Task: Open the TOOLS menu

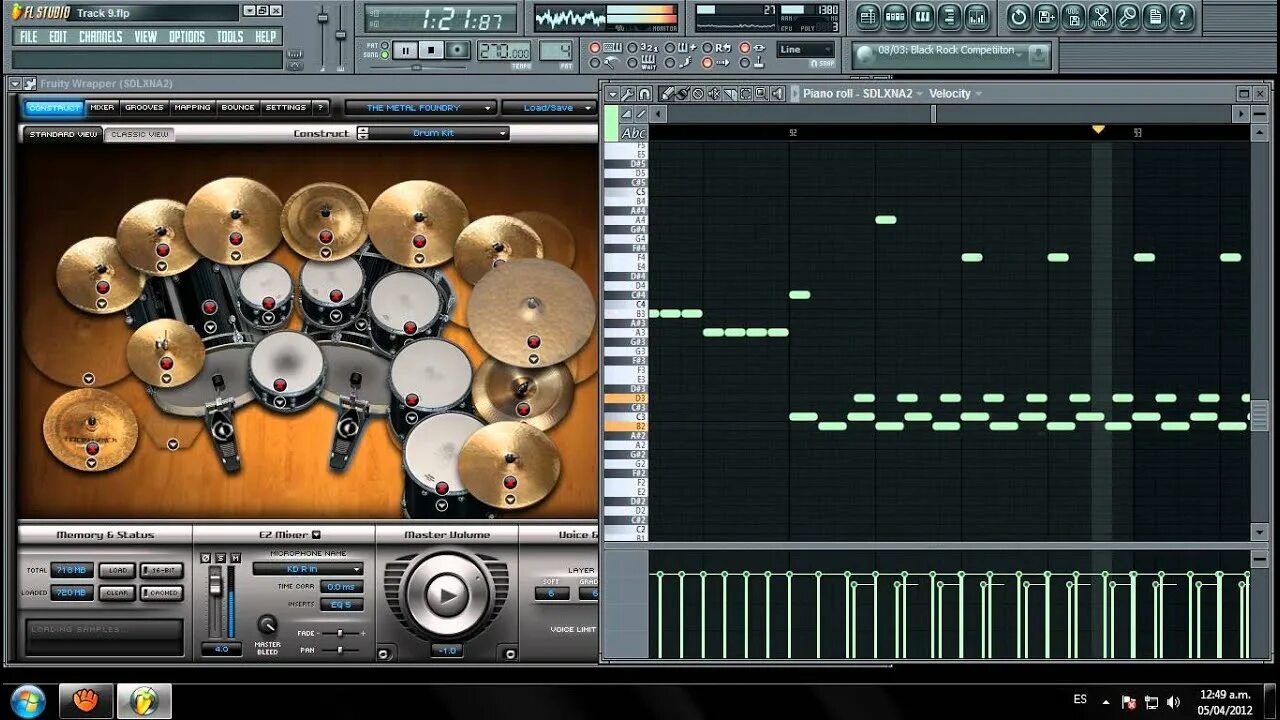Action: (230, 37)
